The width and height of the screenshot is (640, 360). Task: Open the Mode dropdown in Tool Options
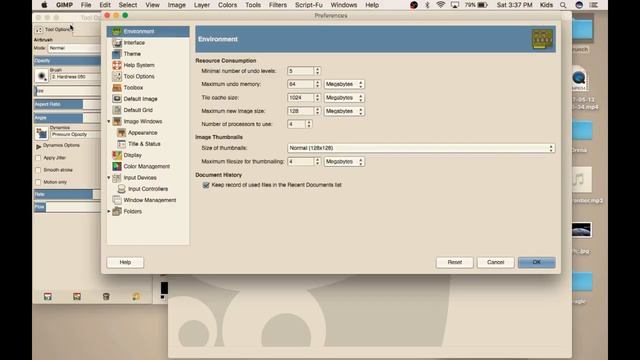[x=74, y=48]
